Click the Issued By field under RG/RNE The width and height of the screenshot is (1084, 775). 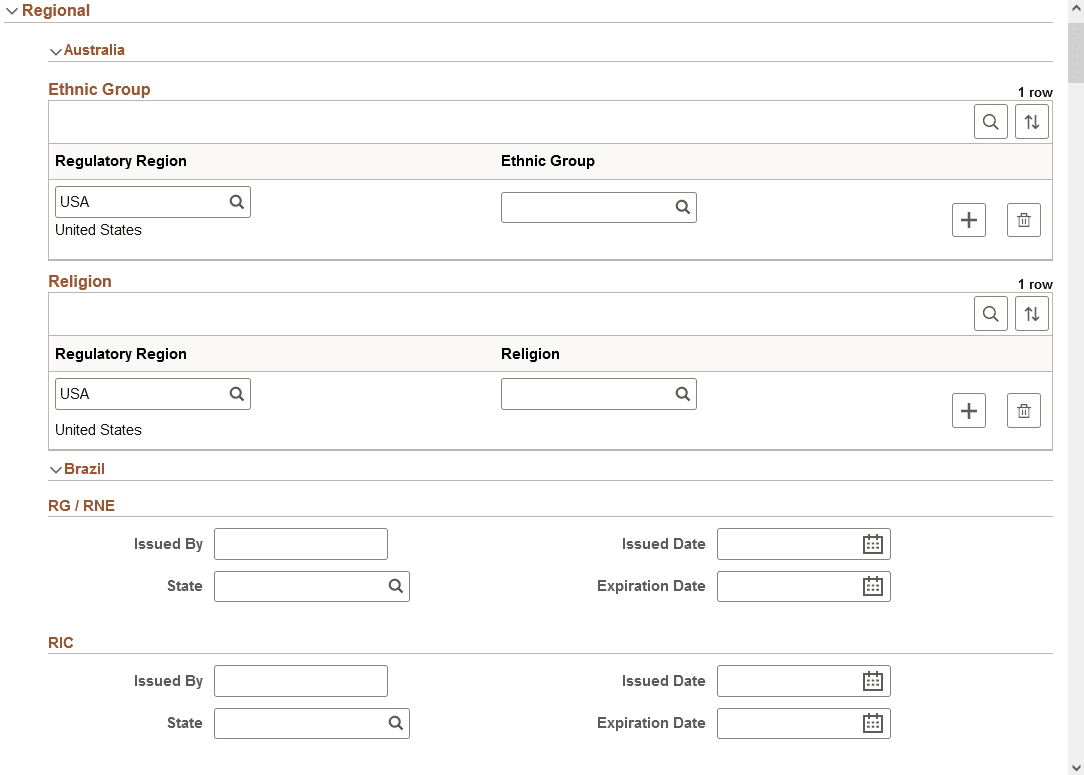coord(300,544)
